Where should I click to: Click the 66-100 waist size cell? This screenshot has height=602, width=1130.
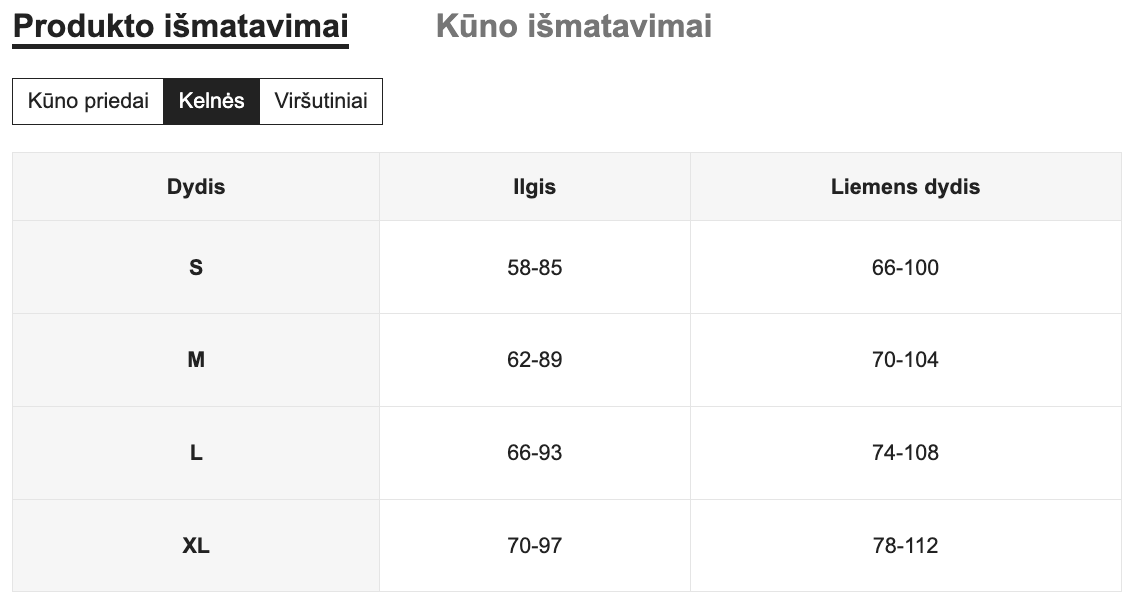click(x=905, y=267)
